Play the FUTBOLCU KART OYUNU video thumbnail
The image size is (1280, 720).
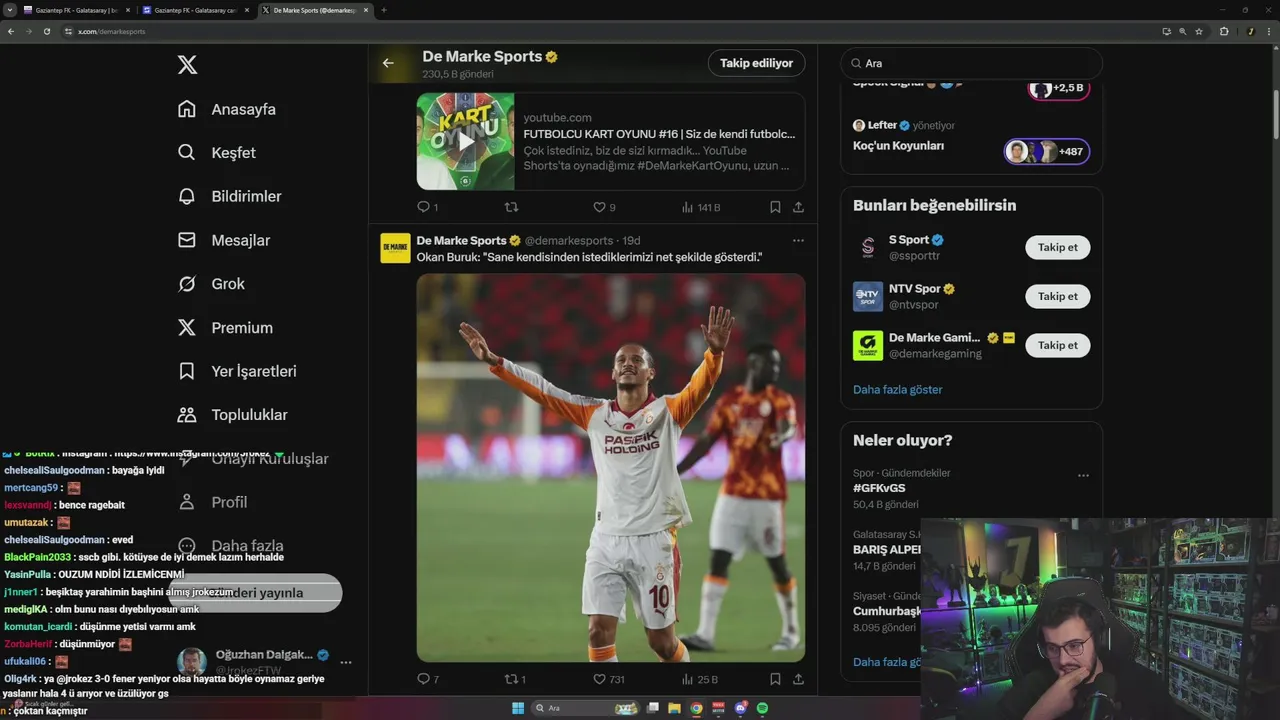click(x=466, y=141)
